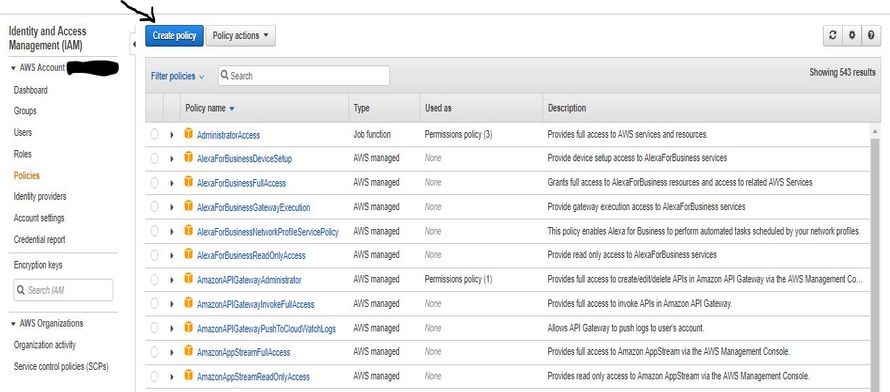Sort by the Used as column header
The image size is (890, 392).
(x=438, y=108)
